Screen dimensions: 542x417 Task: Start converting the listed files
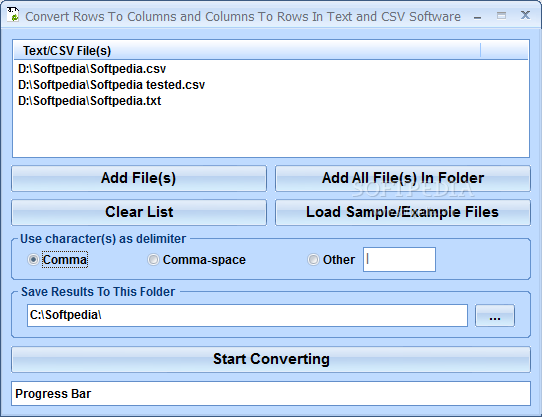click(271, 359)
